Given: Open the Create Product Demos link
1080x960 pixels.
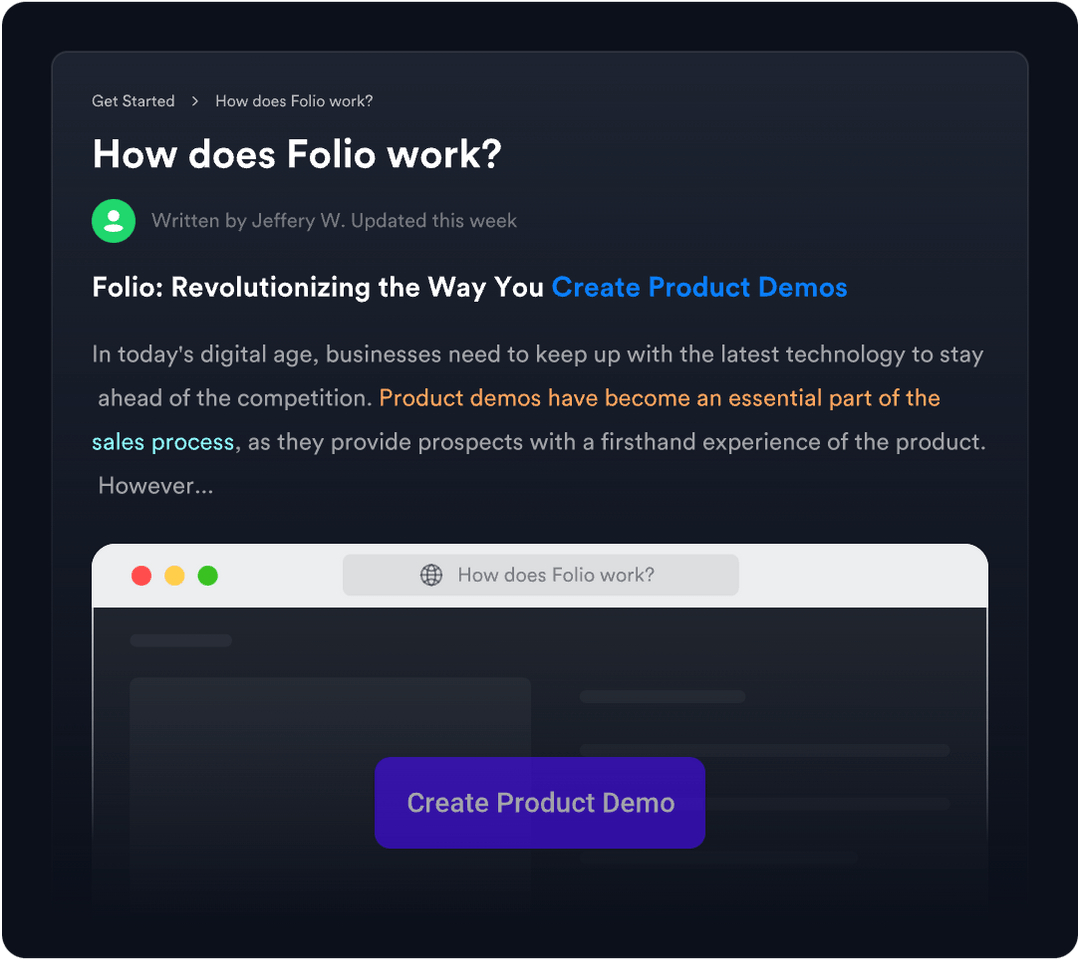Looking at the screenshot, I should point(698,287).
